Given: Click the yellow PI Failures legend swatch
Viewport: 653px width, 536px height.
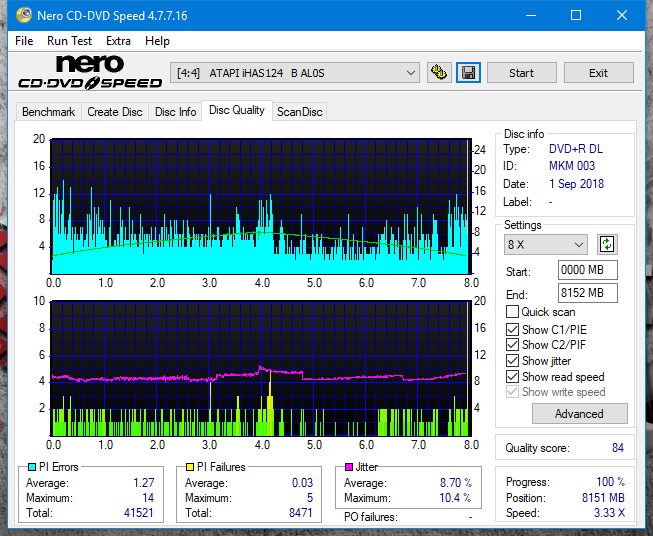Looking at the screenshot, I should coord(190,467).
